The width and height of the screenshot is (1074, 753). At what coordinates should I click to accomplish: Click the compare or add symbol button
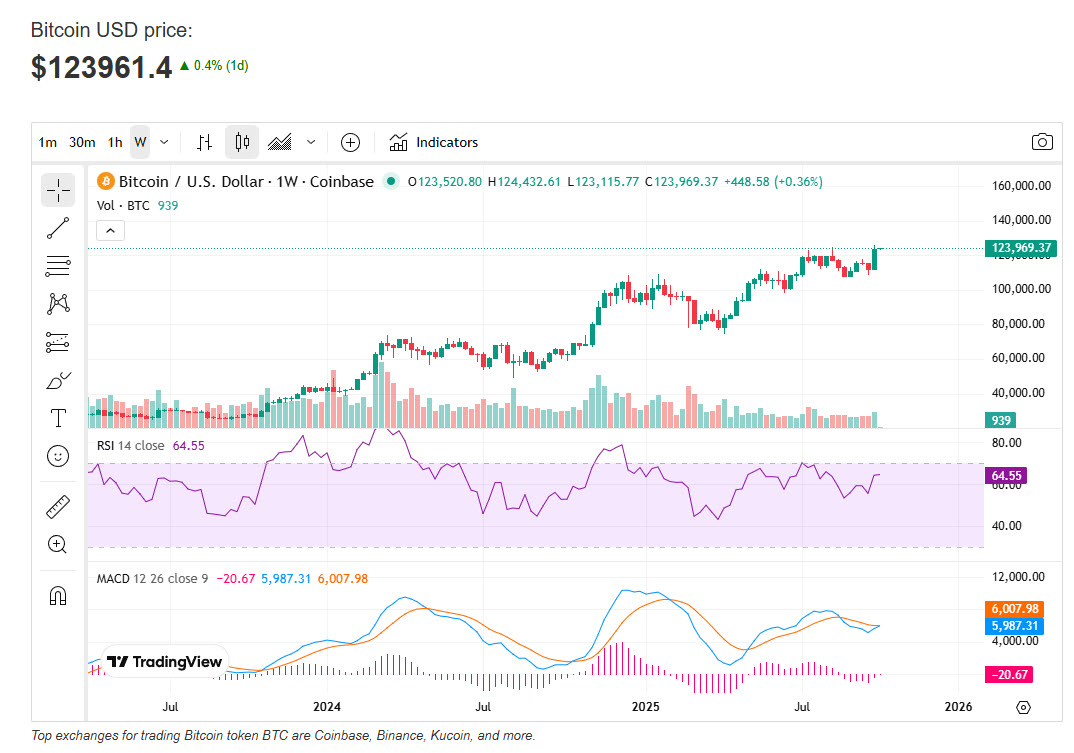pyautogui.click(x=350, y=142)
